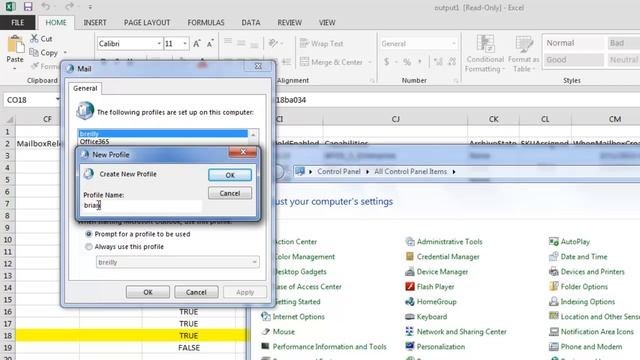Viewport: 640px width, 360px height.
Task: Open the FILE tab
Action: click(x=18, y=22)
